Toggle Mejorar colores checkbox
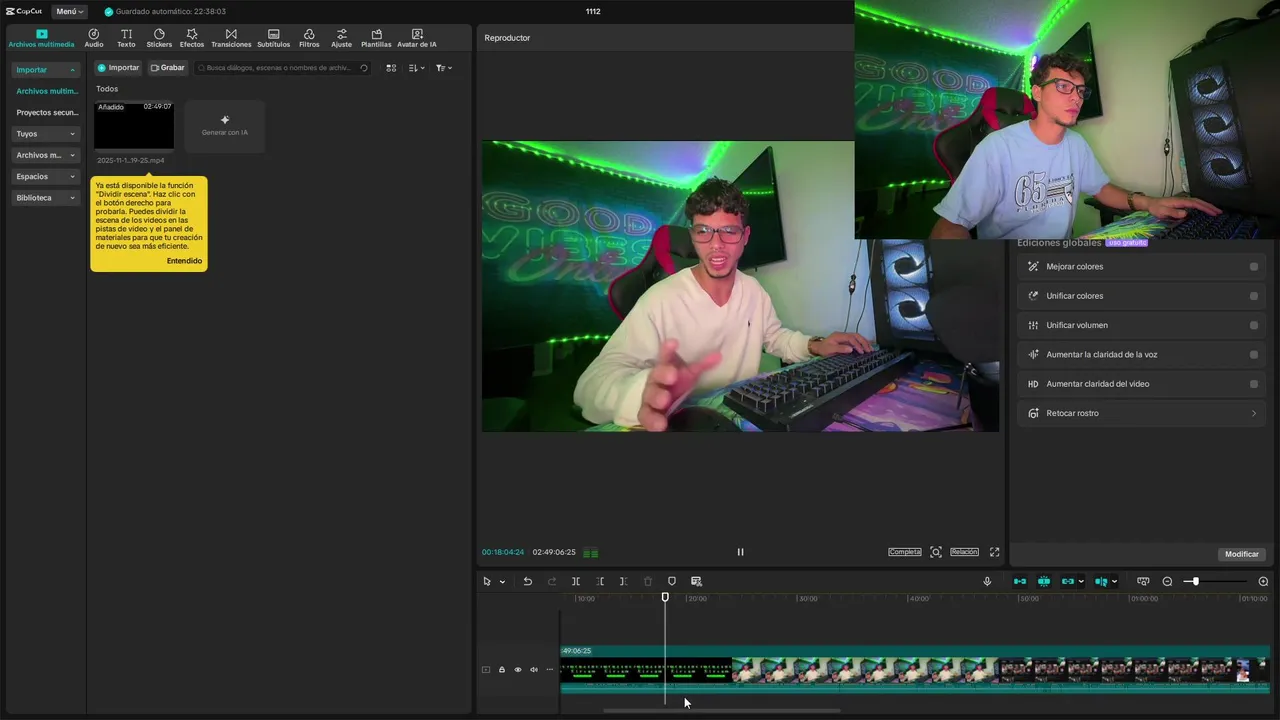Viewport: 1280px width, 720px height. tap(1254, 267)
